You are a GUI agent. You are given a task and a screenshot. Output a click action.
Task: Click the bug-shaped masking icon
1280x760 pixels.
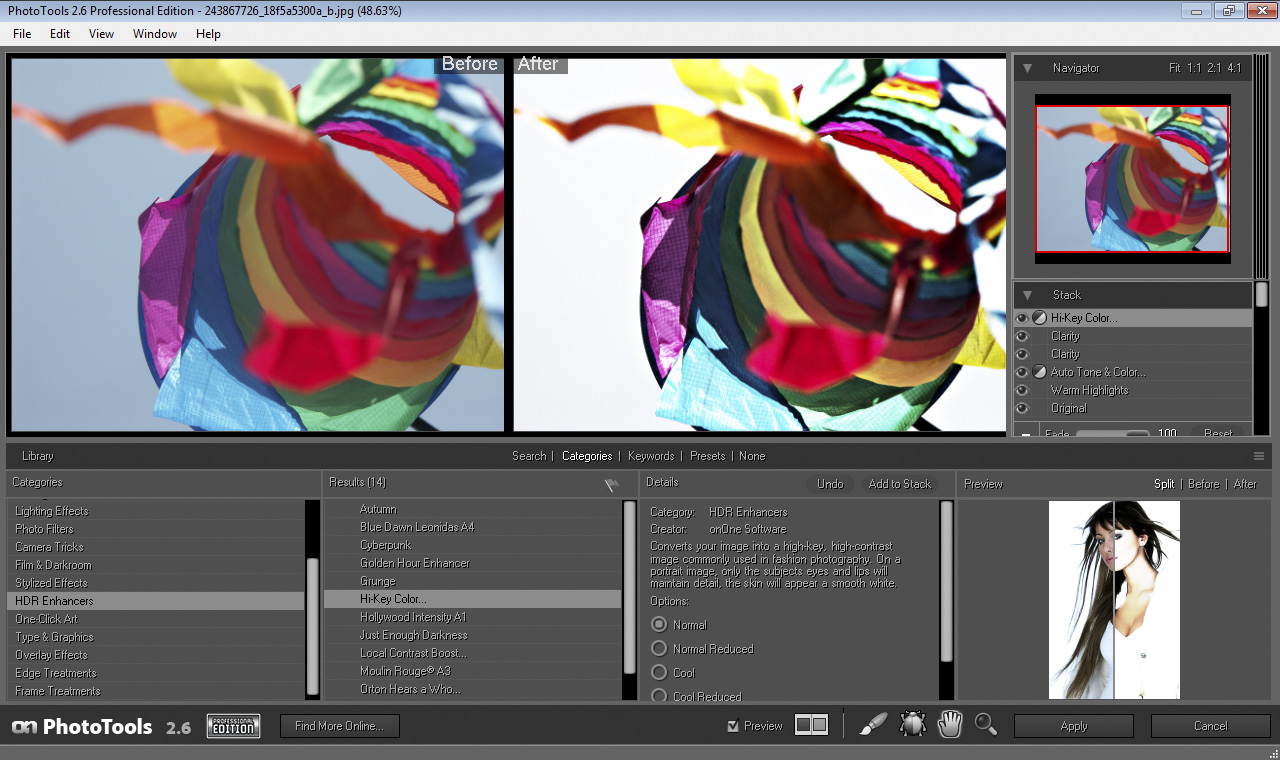912,725
